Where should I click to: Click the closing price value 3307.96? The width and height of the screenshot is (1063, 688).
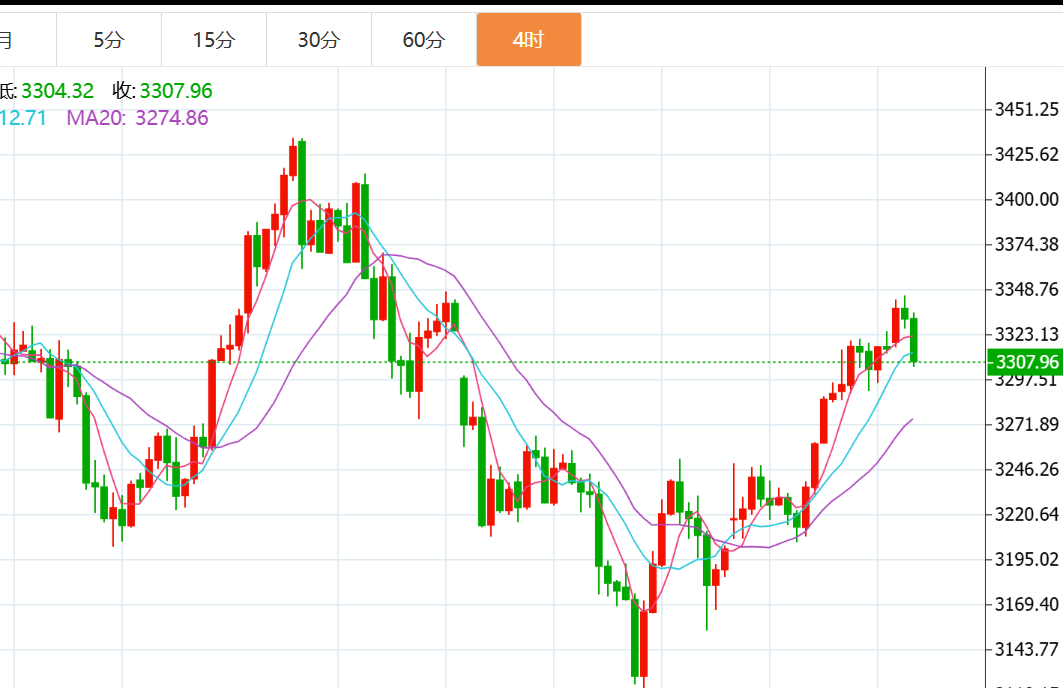pos(176,90)
